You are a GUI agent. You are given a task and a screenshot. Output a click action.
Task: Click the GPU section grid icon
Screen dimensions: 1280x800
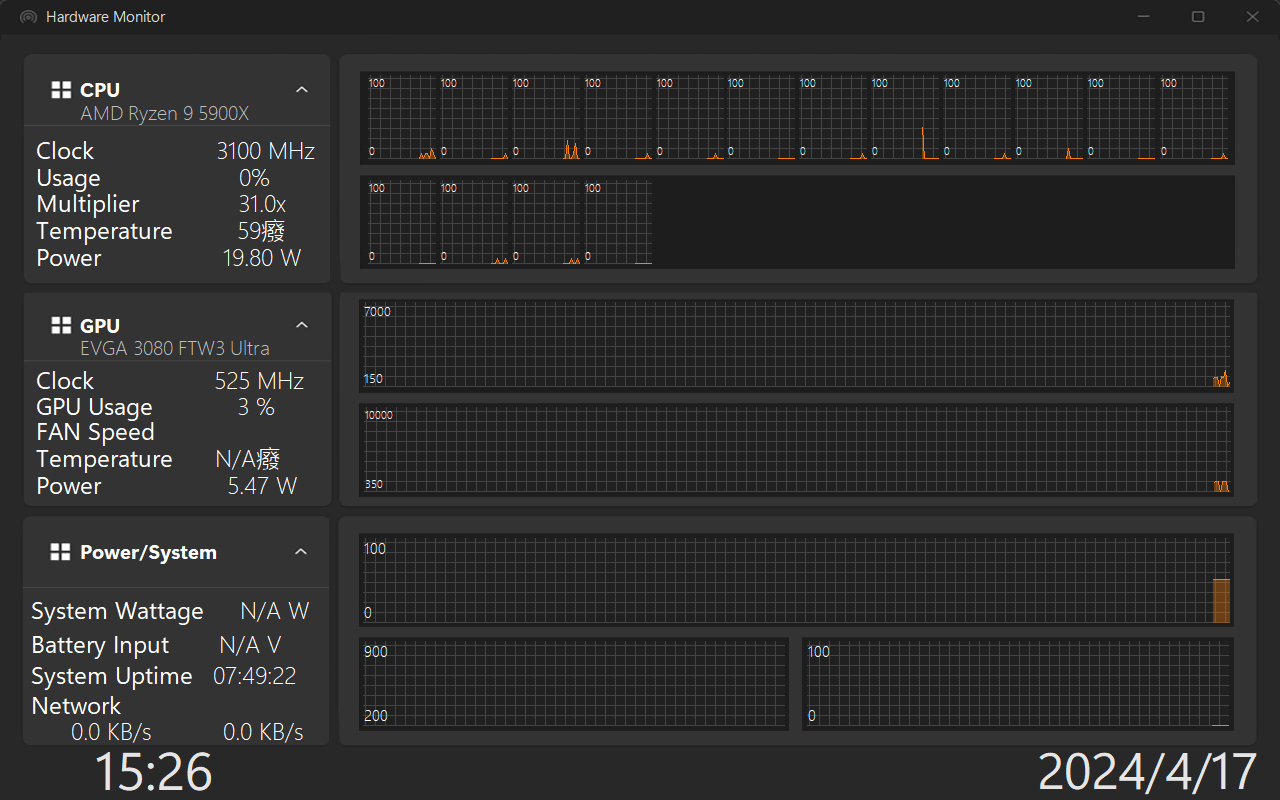click(x=61, y=326)
